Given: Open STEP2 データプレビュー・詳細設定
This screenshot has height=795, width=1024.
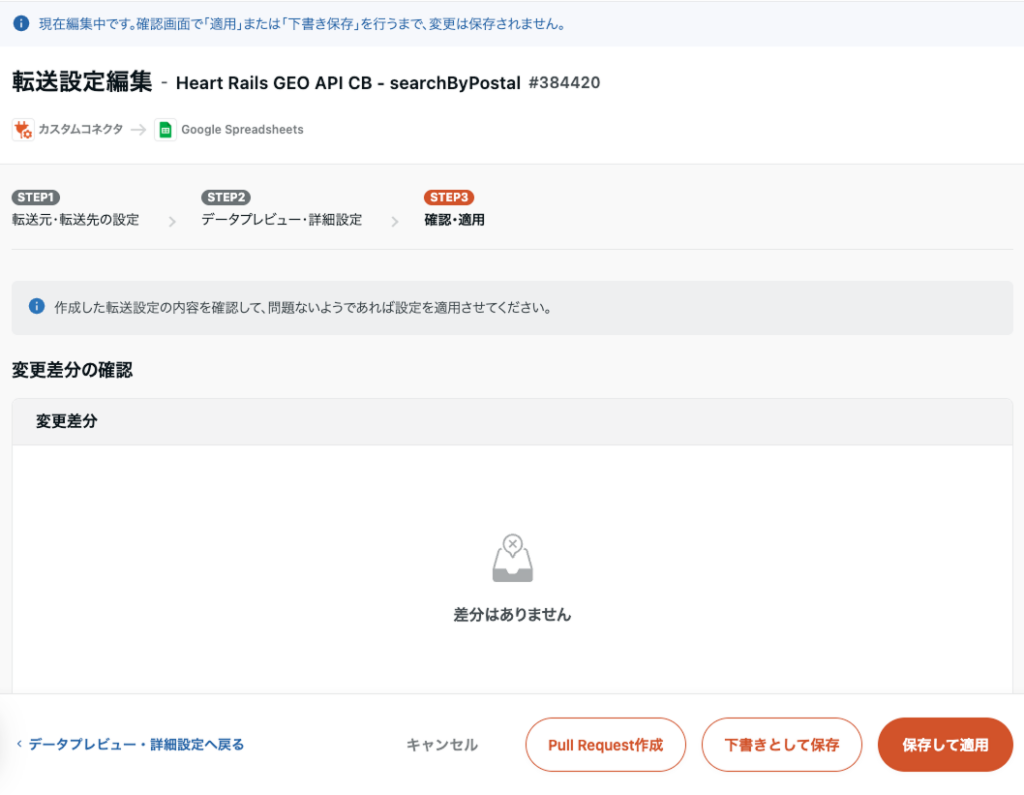Looking at the screenshot, I should pos(281,220).
